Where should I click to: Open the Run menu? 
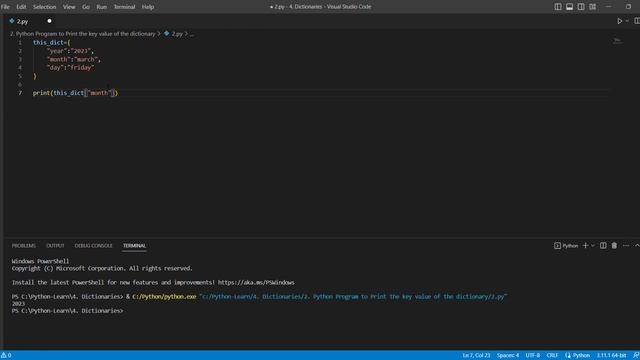pyautogui.click(x=102, y=7)
